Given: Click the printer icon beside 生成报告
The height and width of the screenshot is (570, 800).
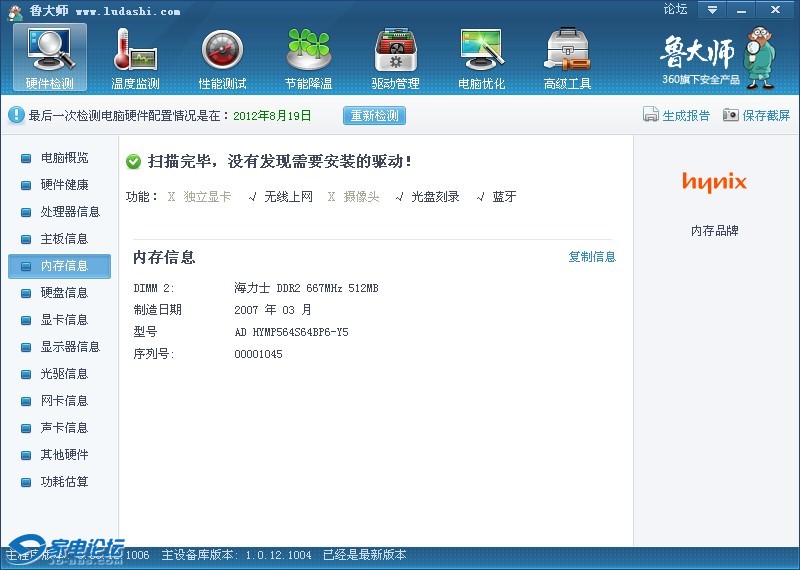Looking at the screenshot, I should (x=651, y=114).
